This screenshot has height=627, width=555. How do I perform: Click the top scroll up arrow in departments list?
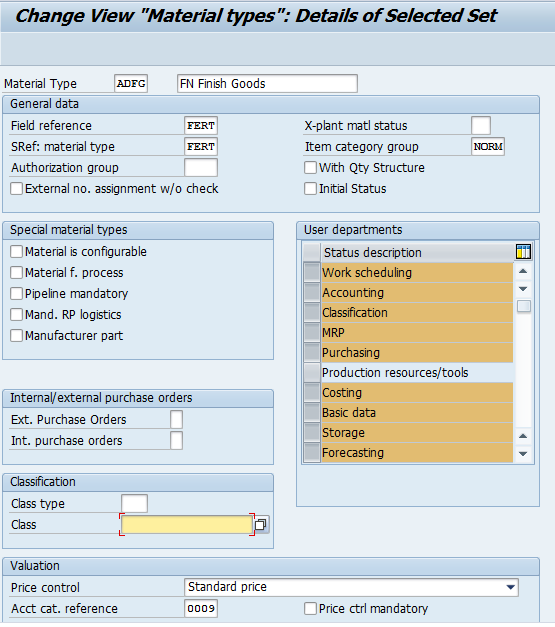[523, 272]
